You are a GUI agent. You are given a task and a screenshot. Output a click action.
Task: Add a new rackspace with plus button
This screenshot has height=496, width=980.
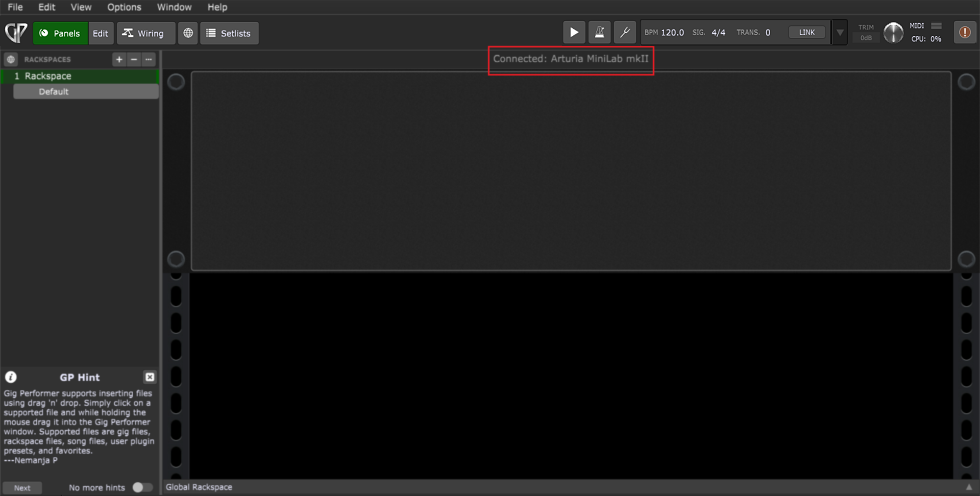pyautogui.click(x=119, y=59)
